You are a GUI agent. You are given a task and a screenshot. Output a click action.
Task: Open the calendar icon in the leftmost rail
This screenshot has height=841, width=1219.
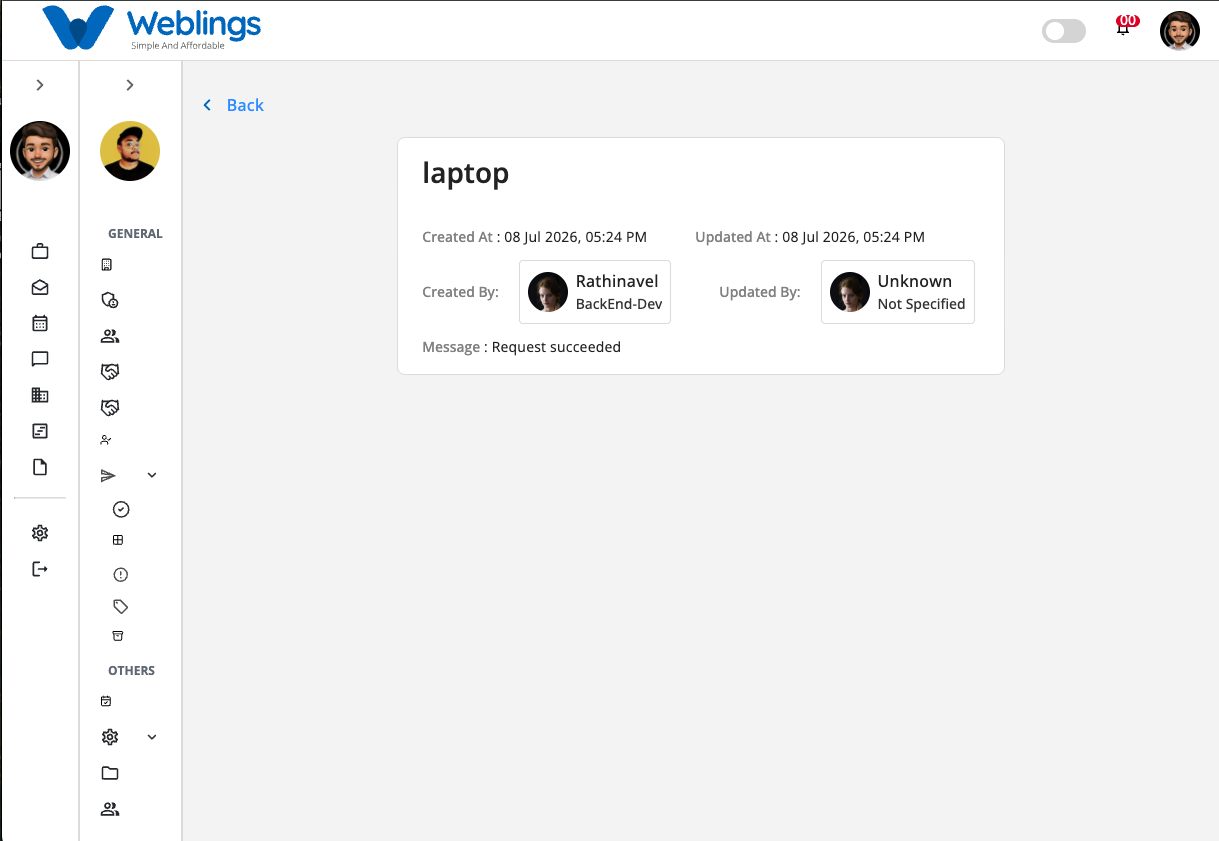(x=40, y=323)
